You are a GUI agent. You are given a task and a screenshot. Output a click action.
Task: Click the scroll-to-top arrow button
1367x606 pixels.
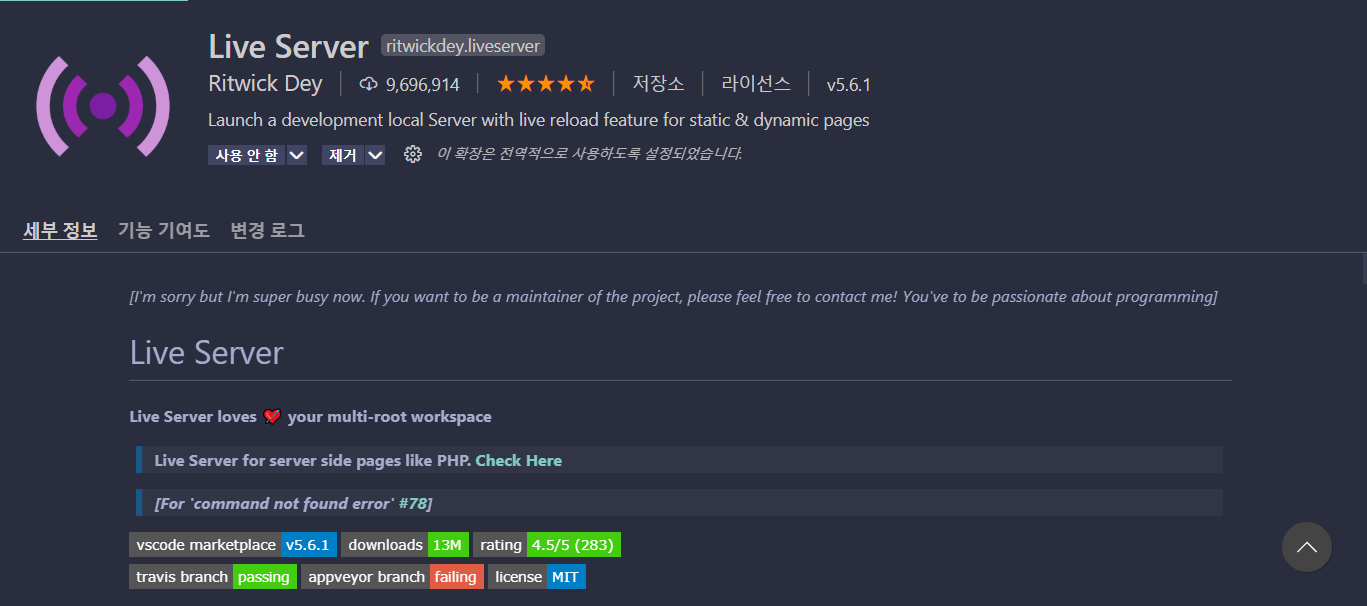(x=1307, y=547)
